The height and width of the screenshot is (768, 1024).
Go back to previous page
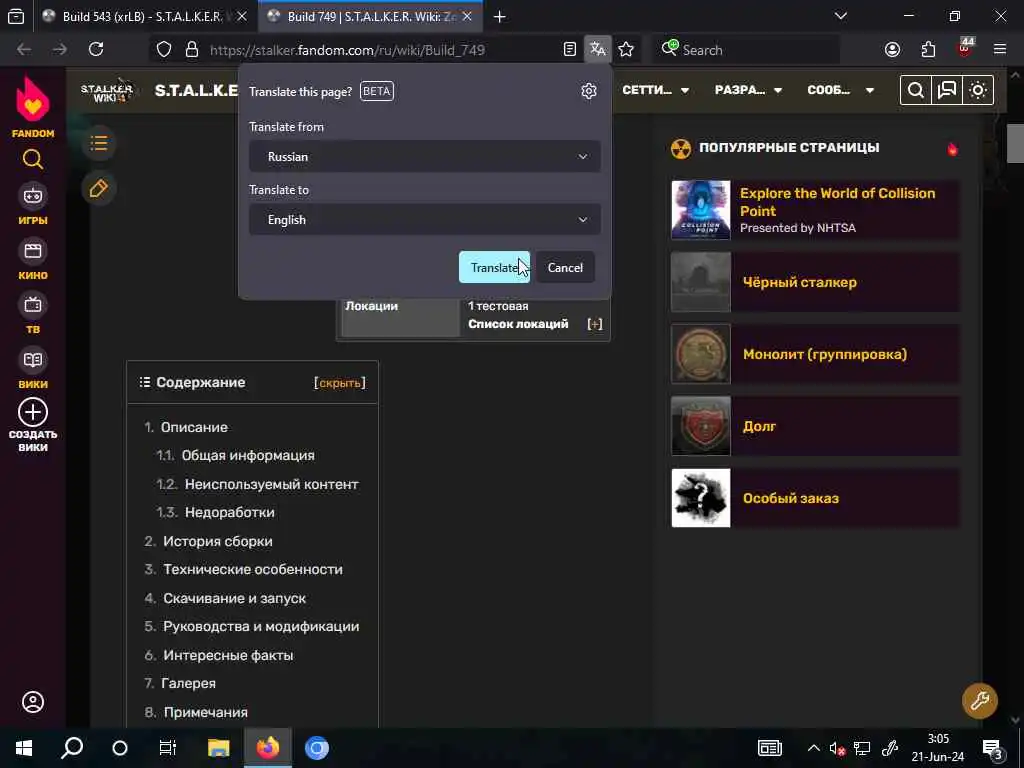24,50
